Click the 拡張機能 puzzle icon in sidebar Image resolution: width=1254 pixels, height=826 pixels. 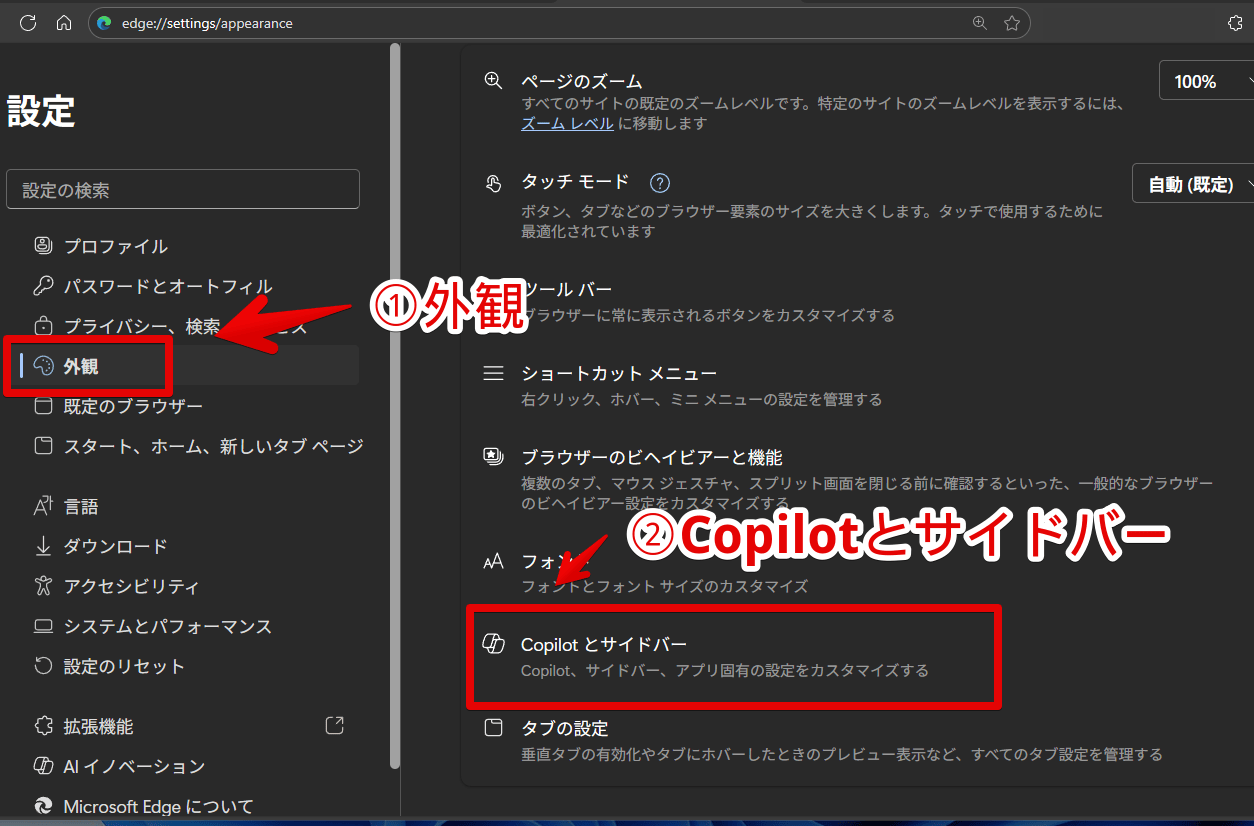(x=43, y=726)
